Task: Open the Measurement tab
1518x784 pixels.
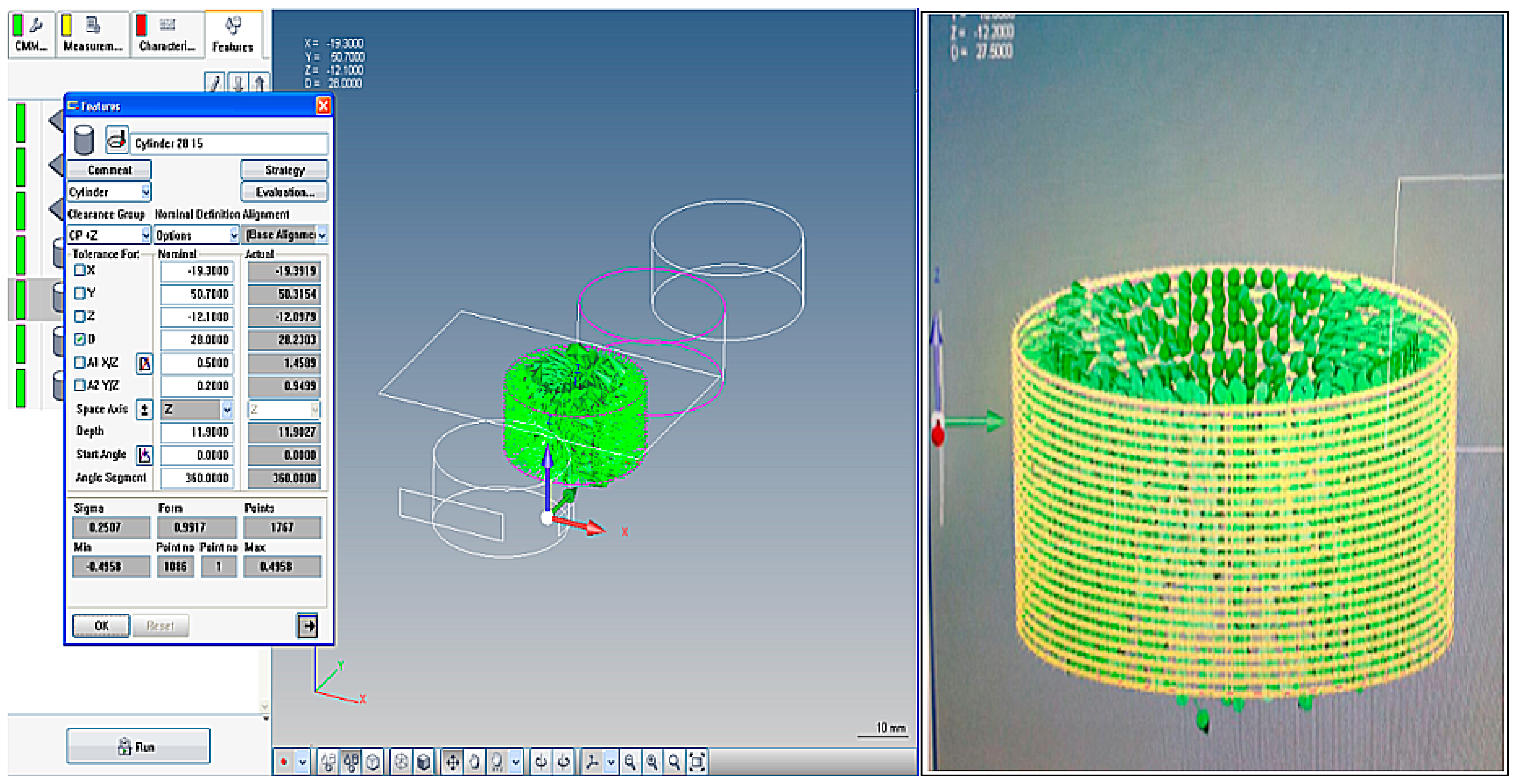Action: click(x=93, y=34)
